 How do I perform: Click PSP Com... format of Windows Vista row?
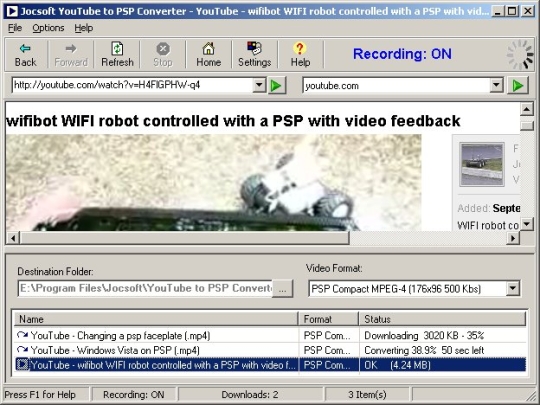point(326,350)
